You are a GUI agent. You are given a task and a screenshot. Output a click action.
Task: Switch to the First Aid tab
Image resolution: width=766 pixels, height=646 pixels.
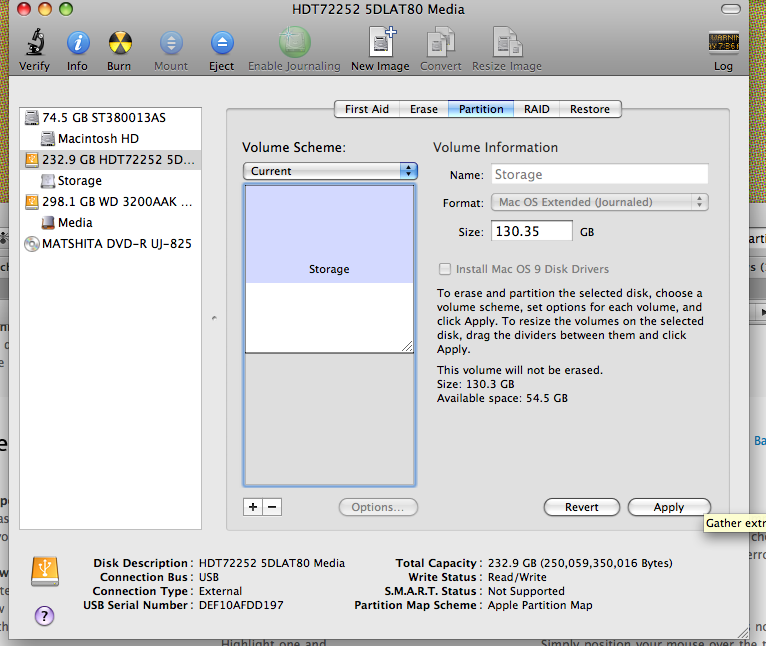(x=367, y=109)
